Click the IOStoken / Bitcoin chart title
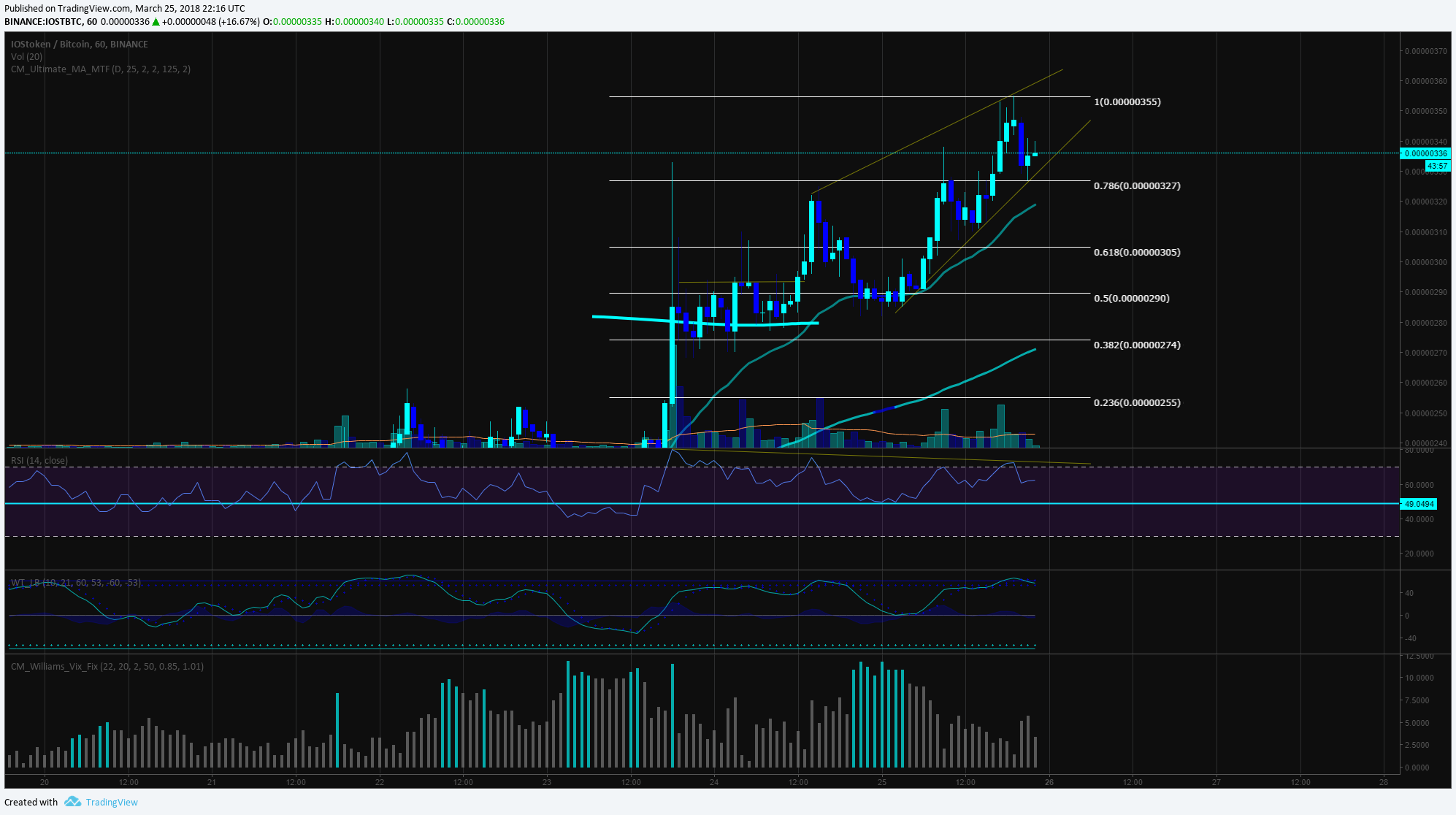 click(x=79, y=45)
